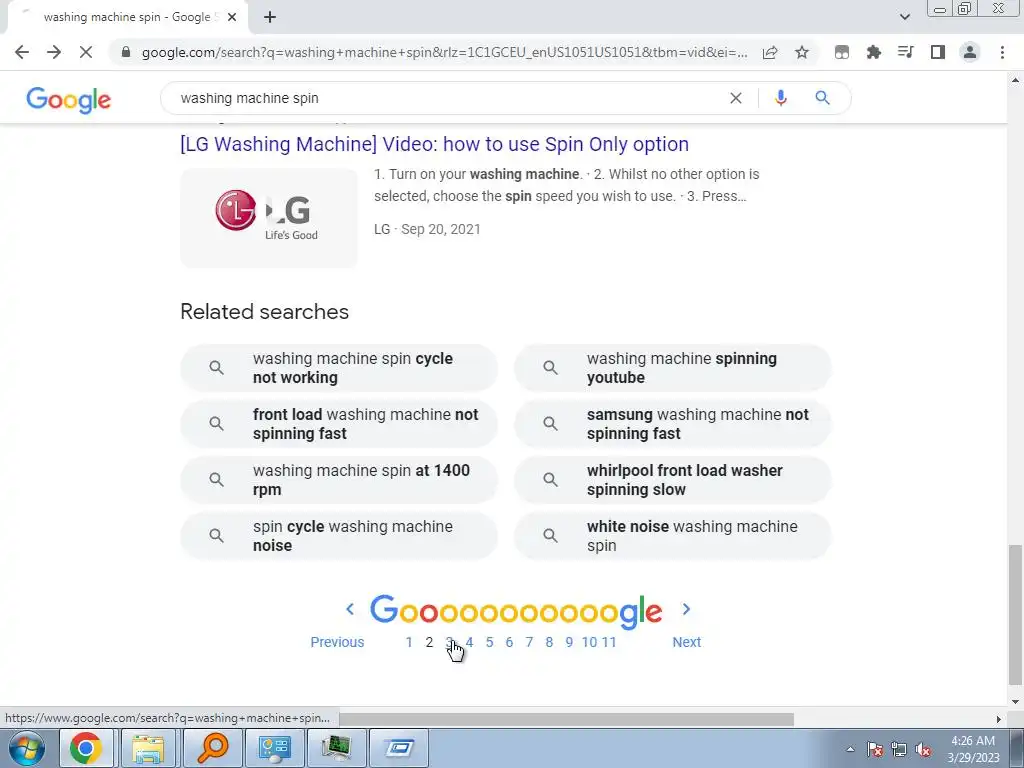The width and height of the screenshot is (1024, 768).
Task: Go to results page 9
Action: coord(569,642)
